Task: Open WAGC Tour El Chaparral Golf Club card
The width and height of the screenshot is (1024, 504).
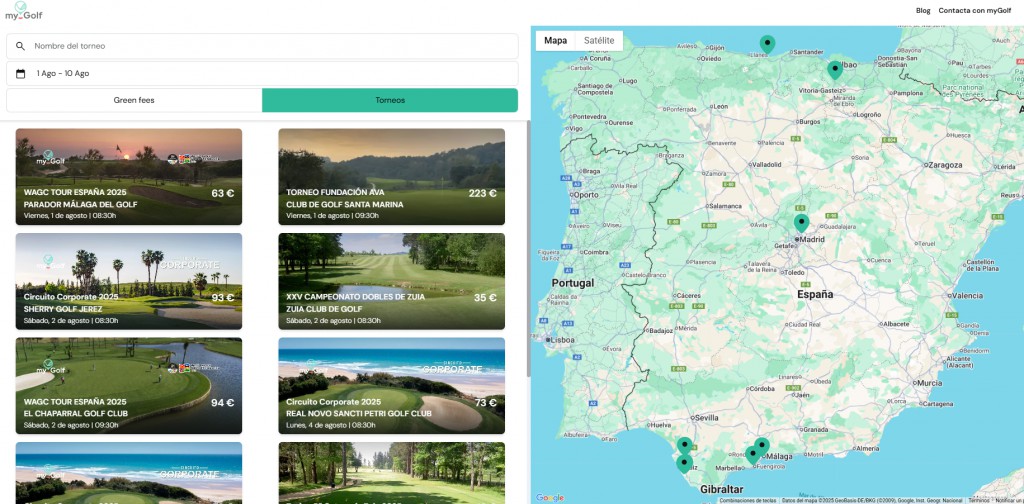Action: coord(129,386)
